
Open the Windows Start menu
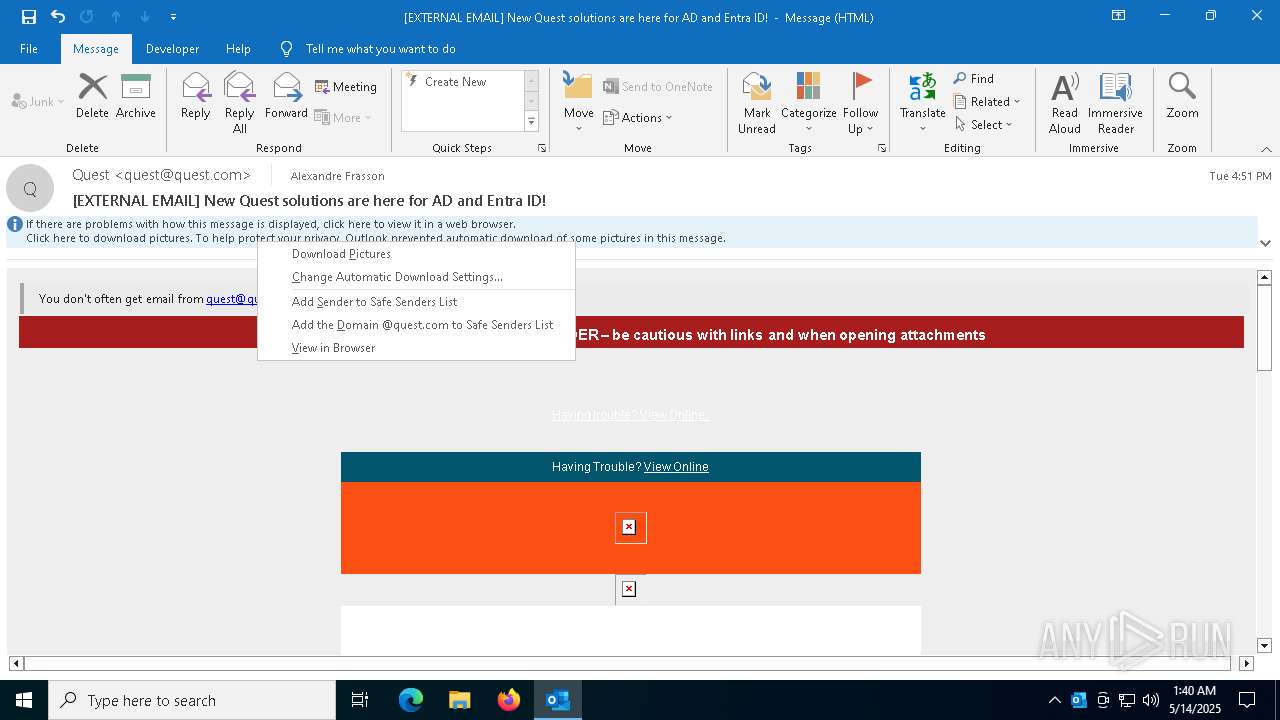tap(24, 700)
